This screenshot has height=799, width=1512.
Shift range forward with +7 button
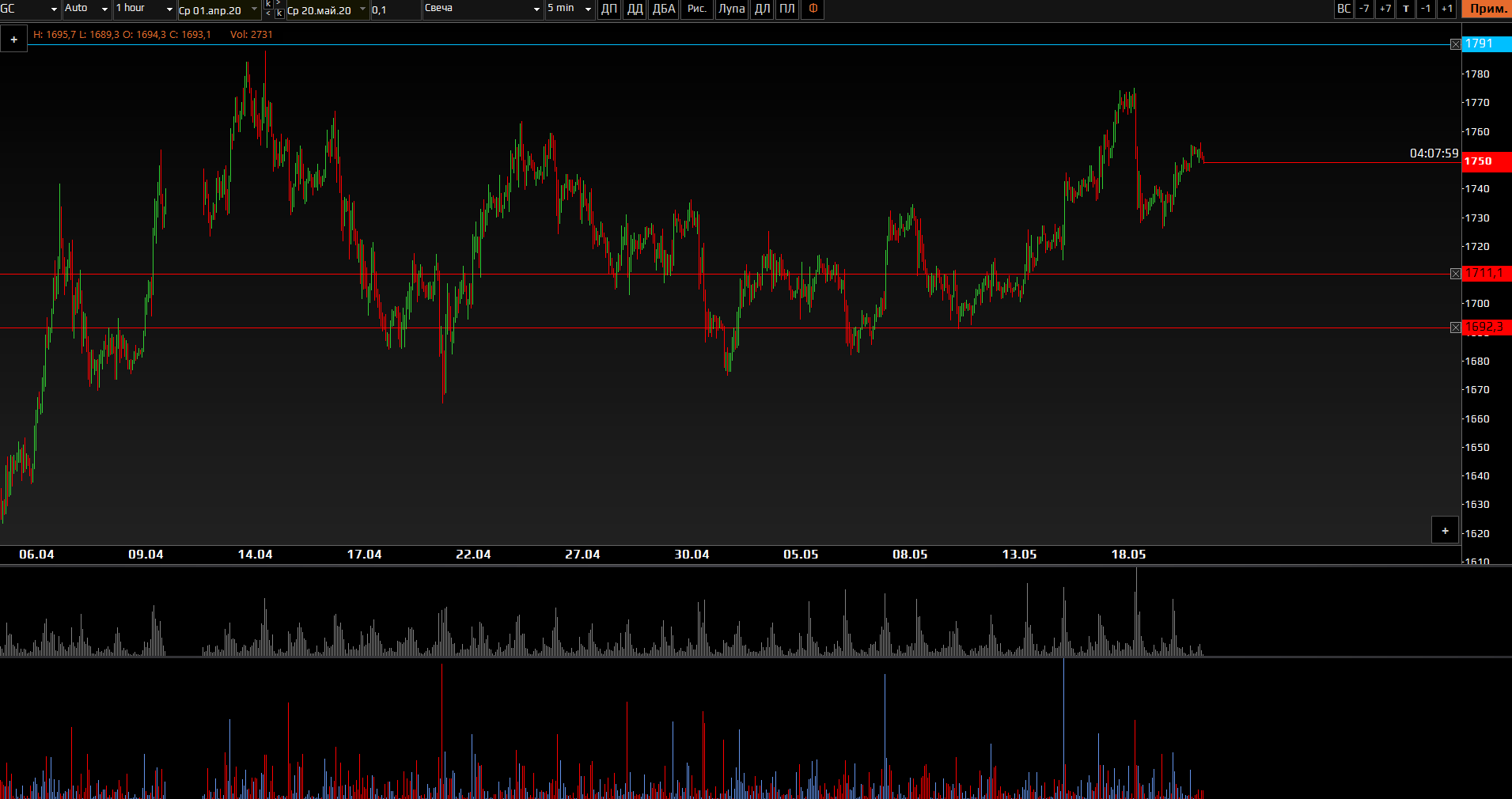[x=1385, y=9]
